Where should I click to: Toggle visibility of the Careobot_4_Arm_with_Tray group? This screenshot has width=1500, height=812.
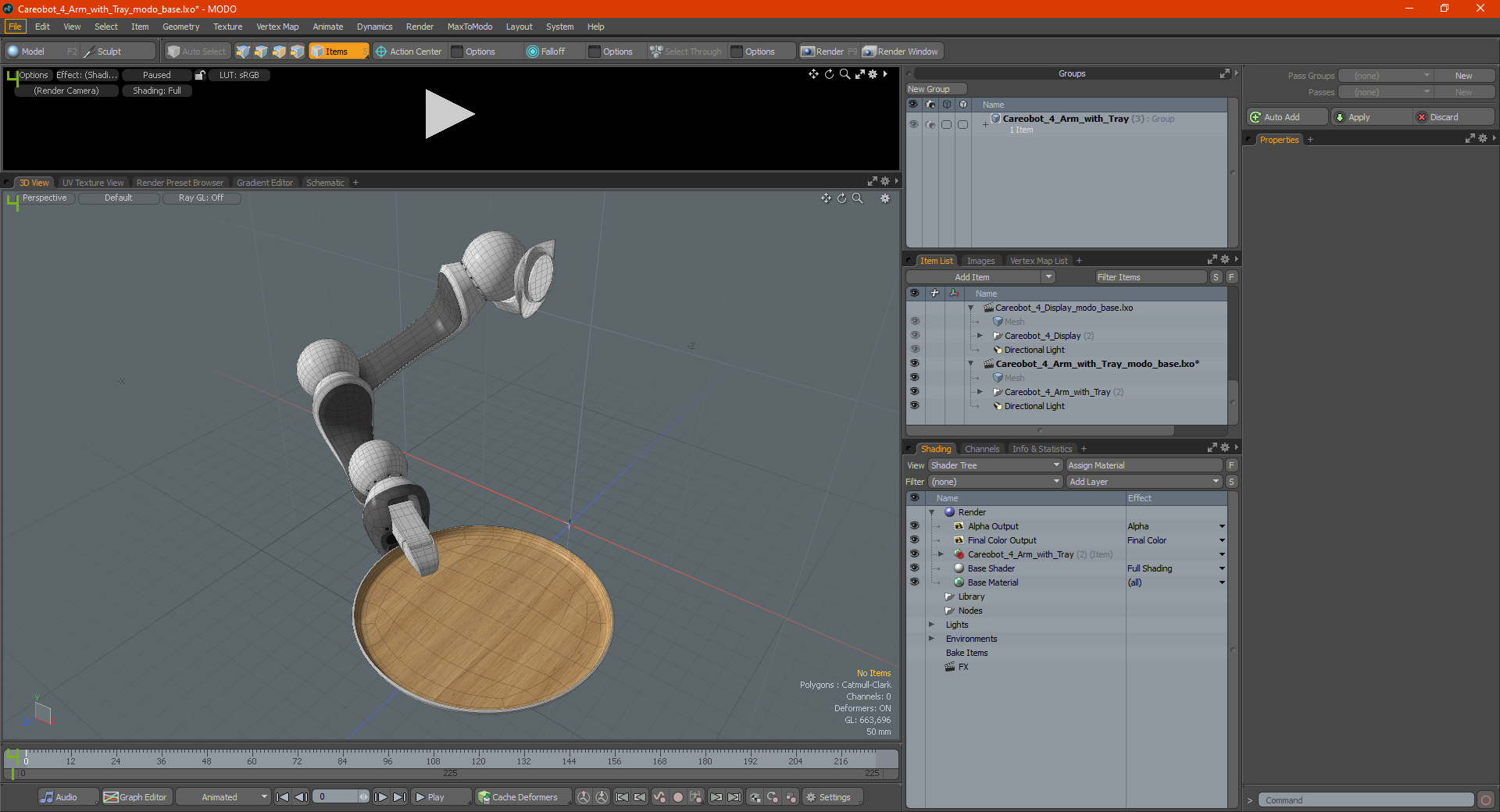point(913,124)
